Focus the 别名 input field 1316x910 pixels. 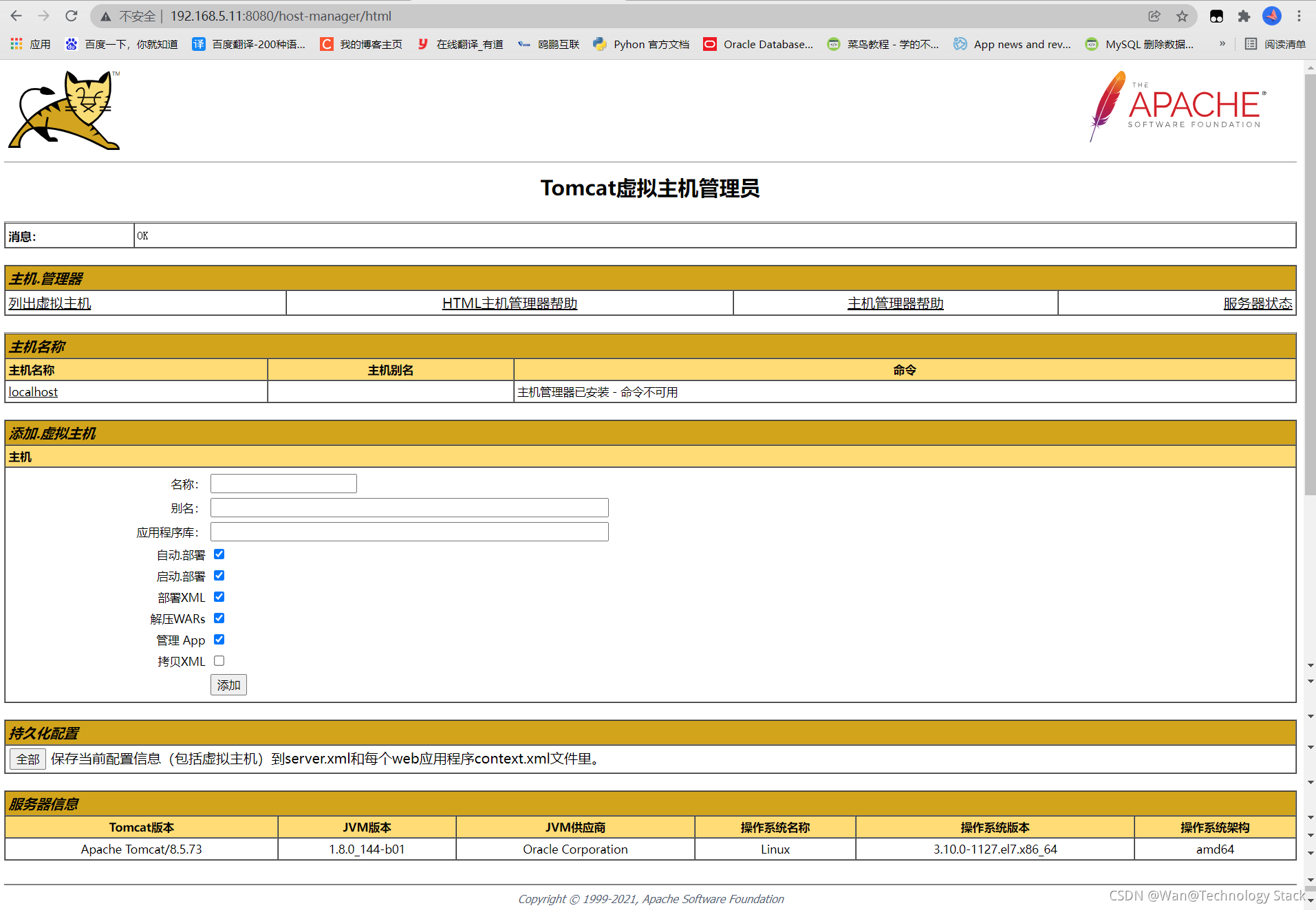(x=409, y=508)
